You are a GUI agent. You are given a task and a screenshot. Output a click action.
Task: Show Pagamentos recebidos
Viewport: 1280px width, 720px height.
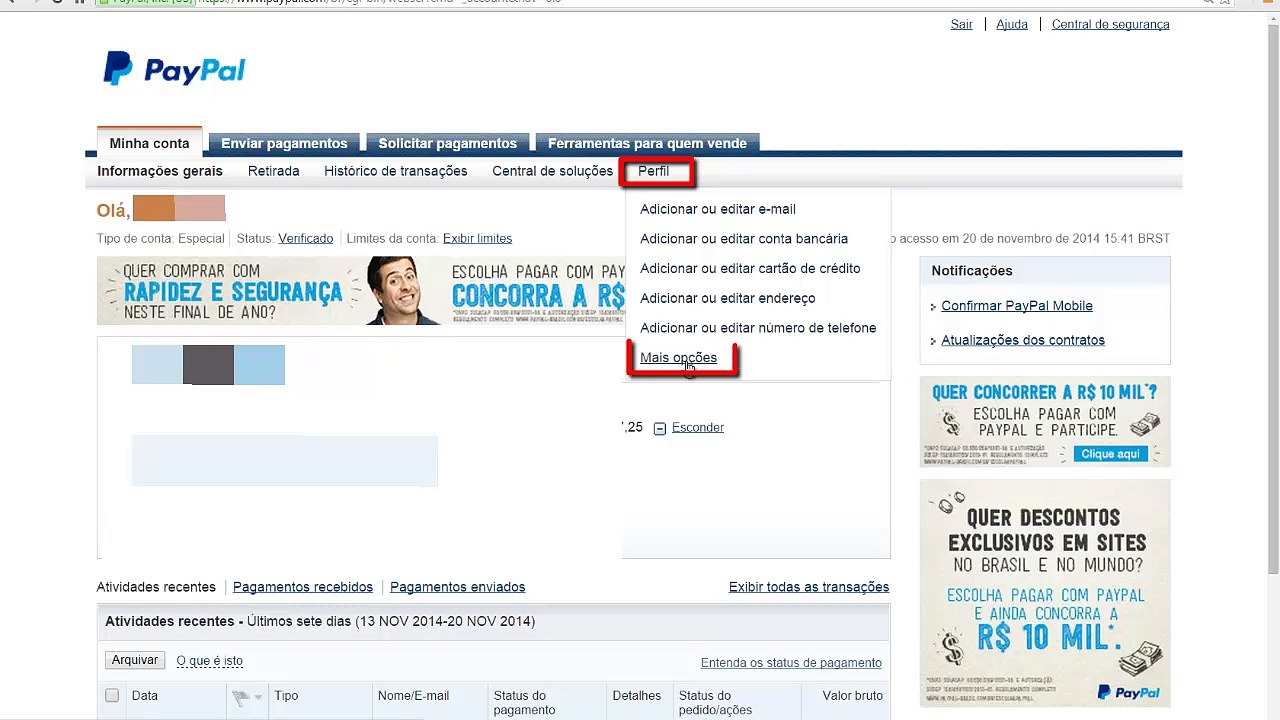click(303, 587)
